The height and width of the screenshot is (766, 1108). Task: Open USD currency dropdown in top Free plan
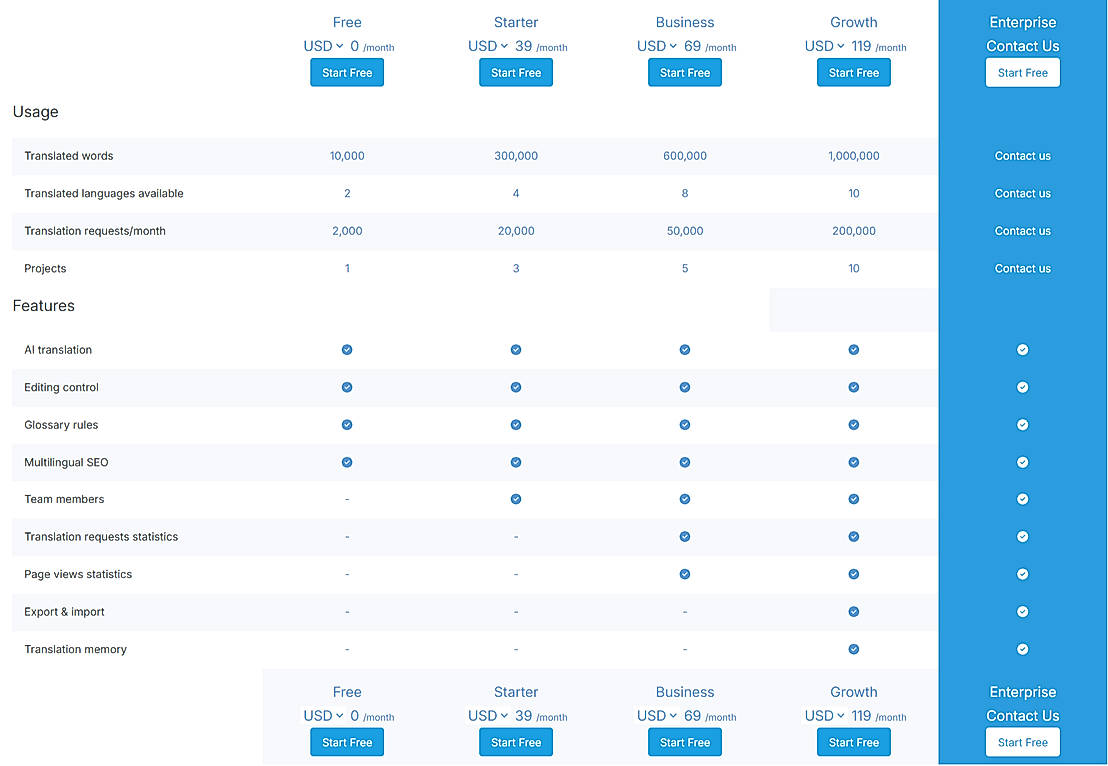point(324,46)
